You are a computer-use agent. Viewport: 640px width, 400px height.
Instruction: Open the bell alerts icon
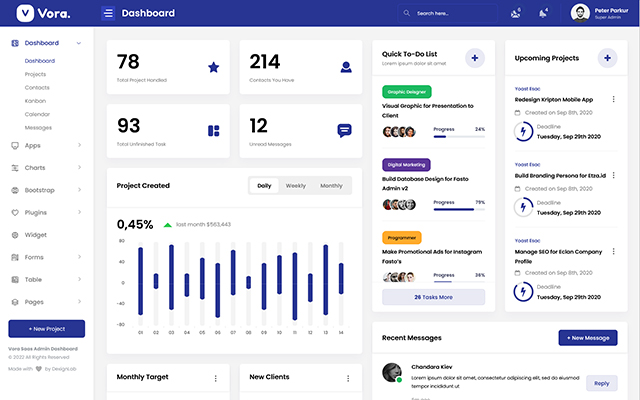click(543, 13)
